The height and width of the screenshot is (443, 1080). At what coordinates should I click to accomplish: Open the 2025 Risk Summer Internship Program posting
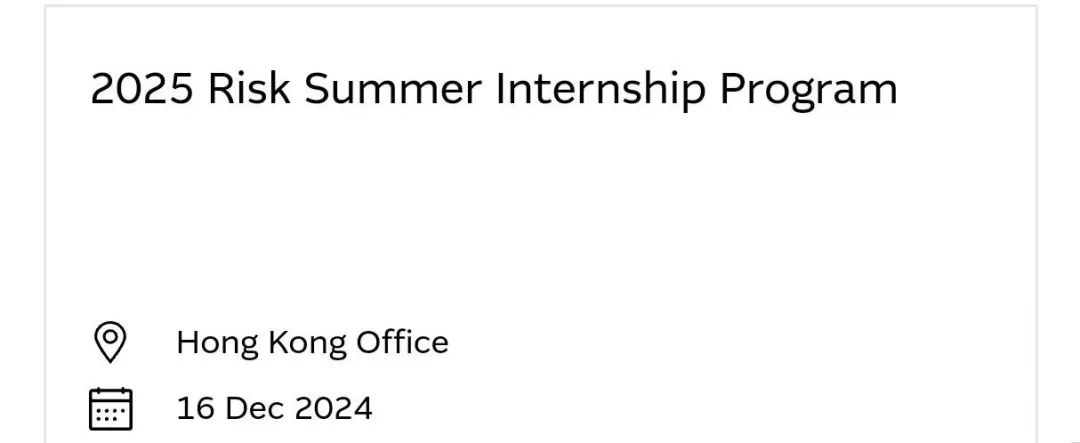(x=493, y=90)
